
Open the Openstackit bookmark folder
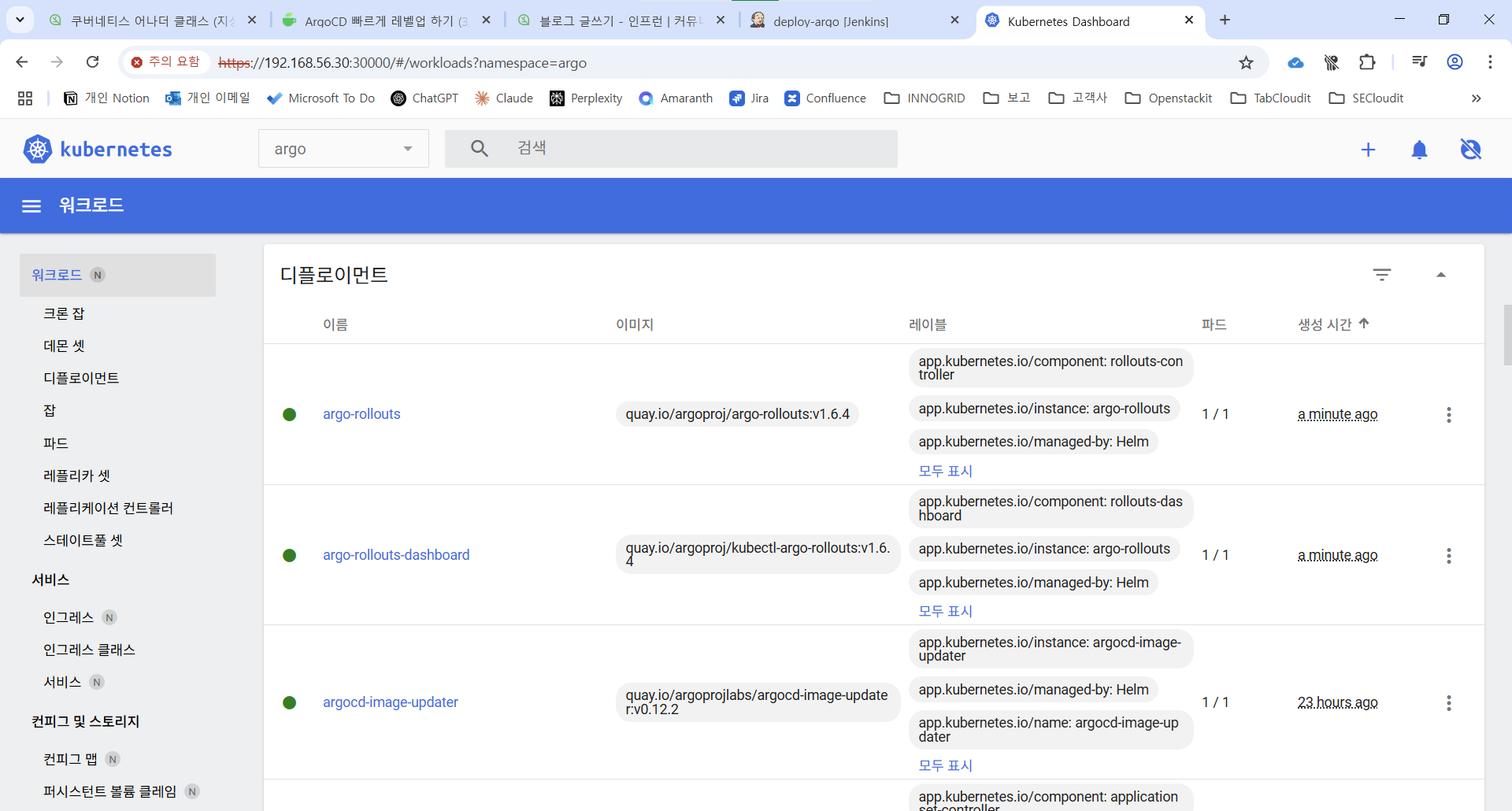[1169, 98]
